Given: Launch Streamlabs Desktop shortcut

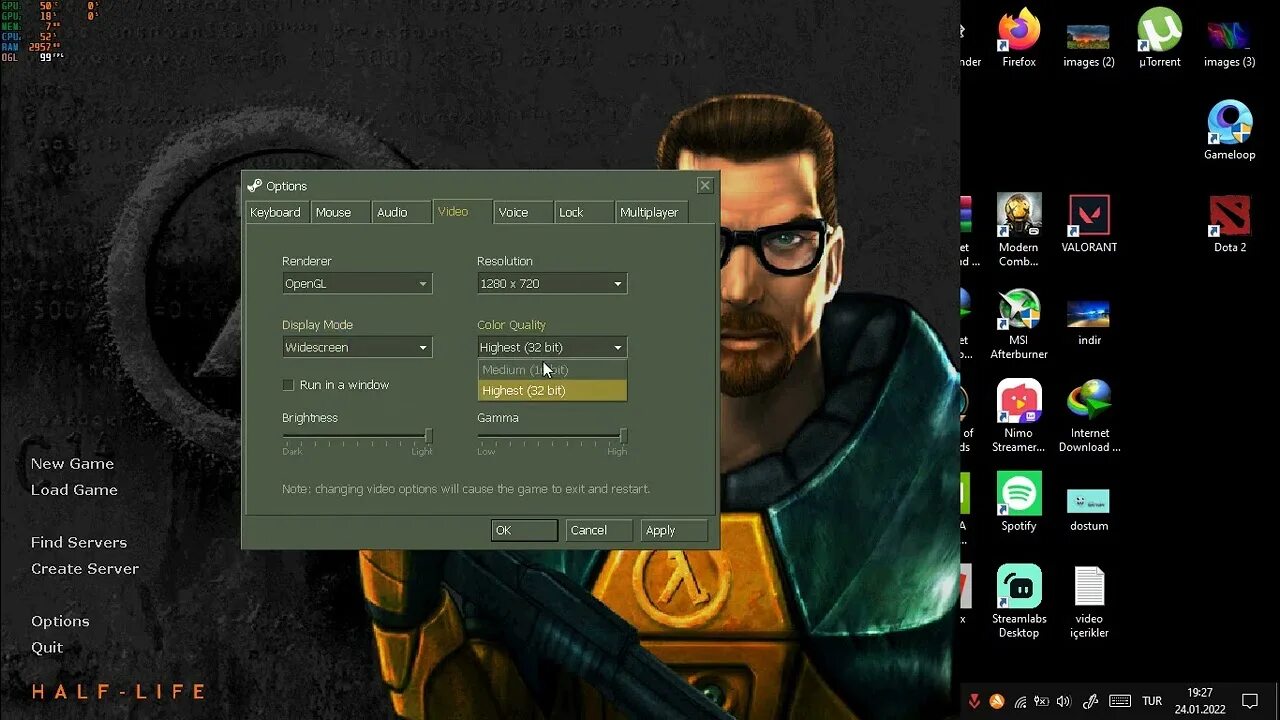Looking at the screenshot, I should pos(1018,602).
